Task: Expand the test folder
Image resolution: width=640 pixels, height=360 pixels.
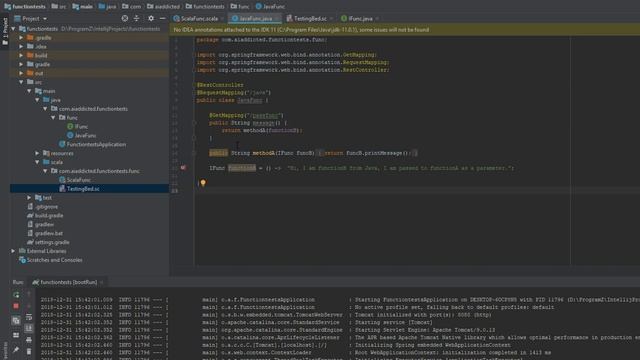Action: pyautogui.click(x=29, y=198)
